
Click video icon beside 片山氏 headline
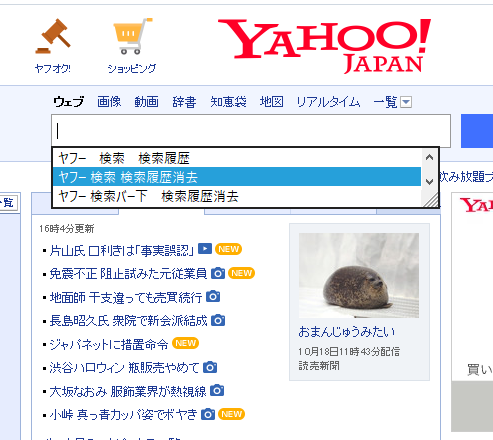(205, 249)
